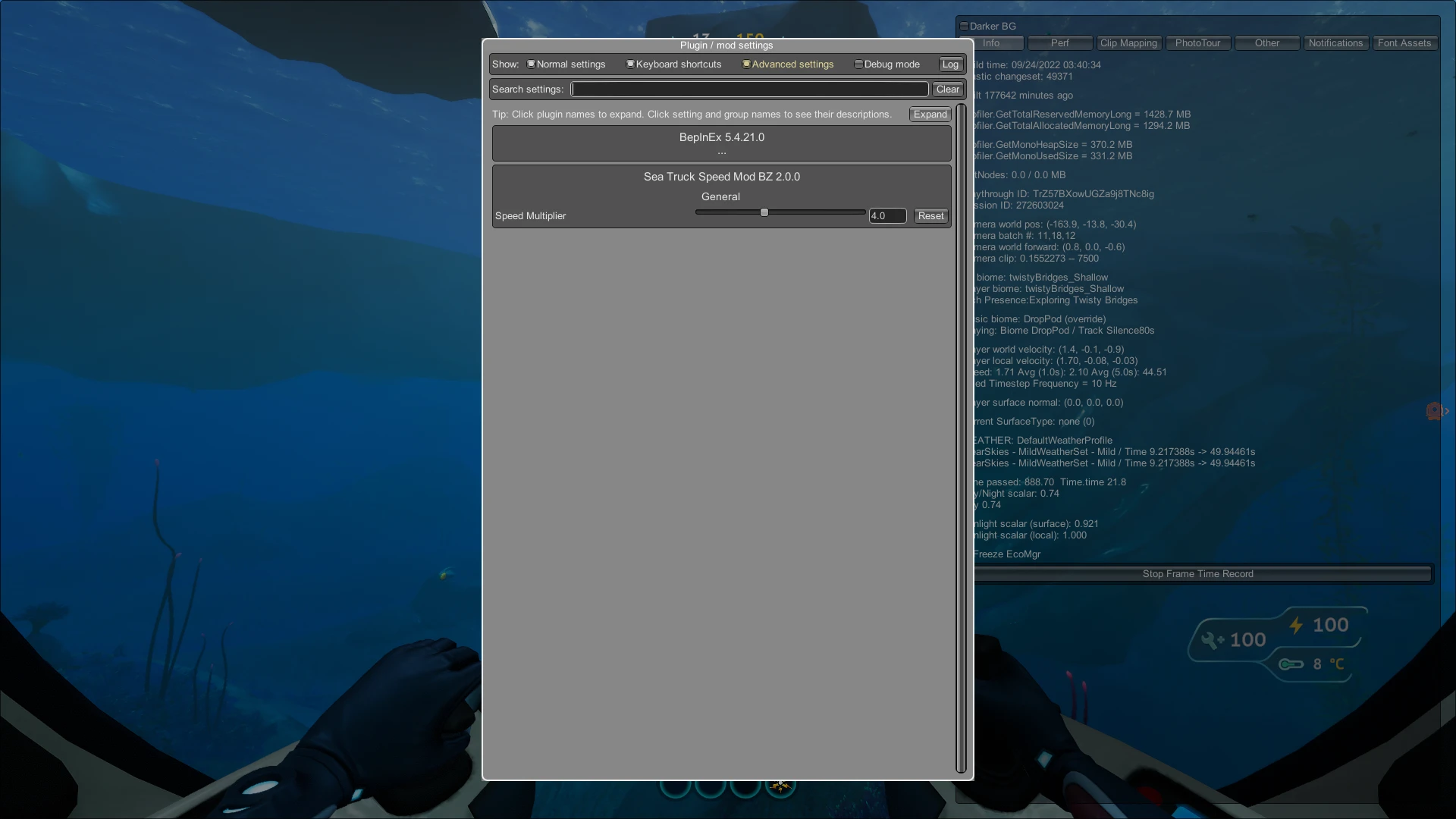
Task: Collapse the Sea Truck Speed Mod BZ header
Action: 721,177
